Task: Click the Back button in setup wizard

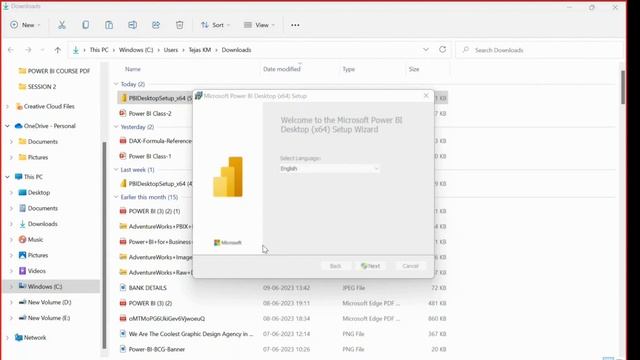Action: pyautogui.click(x=335, y=266)
